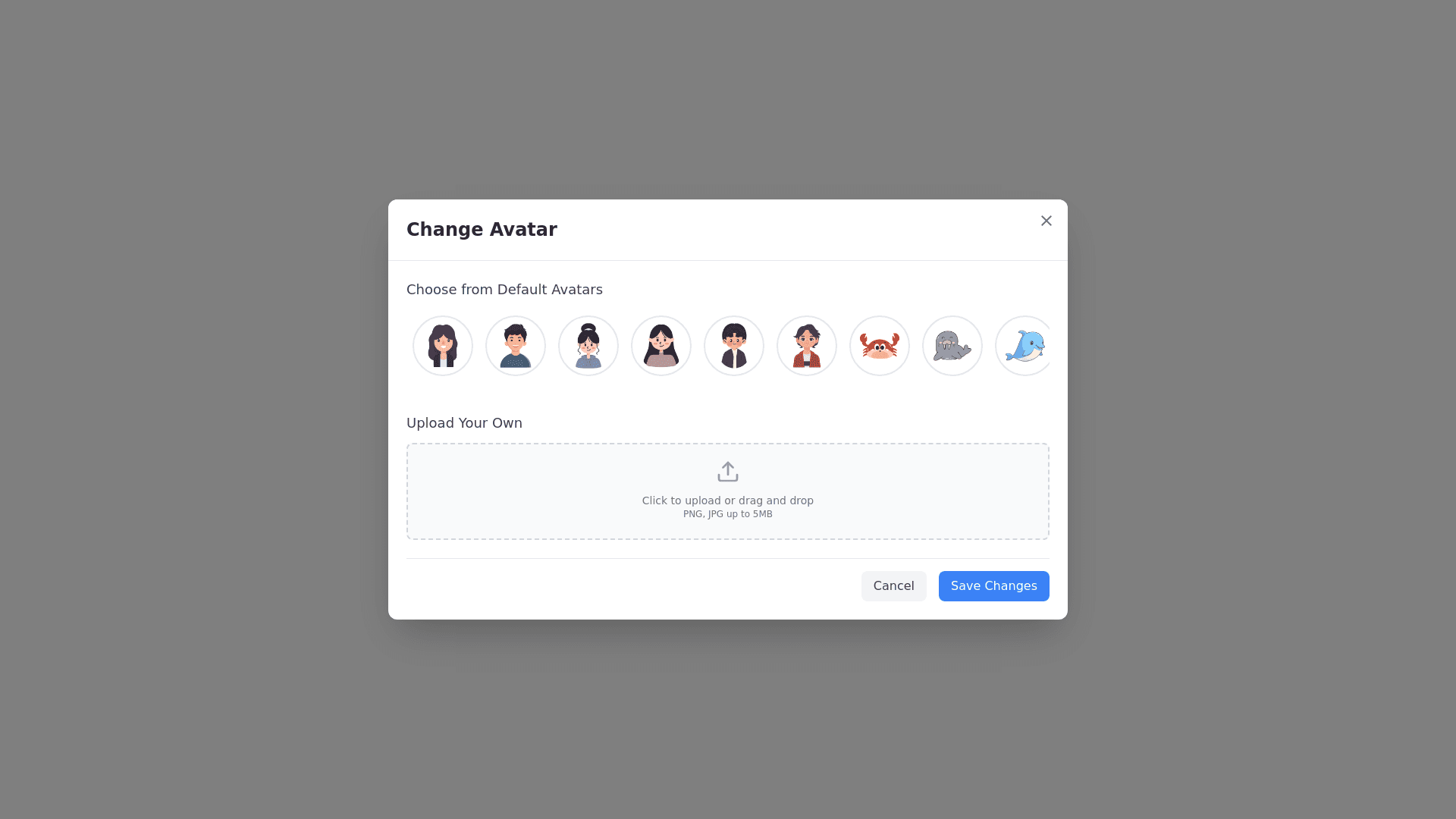Select the red plaid shirt avatar
The image size is (1456, 819).
pyautogui.click(x=807, y=346)
